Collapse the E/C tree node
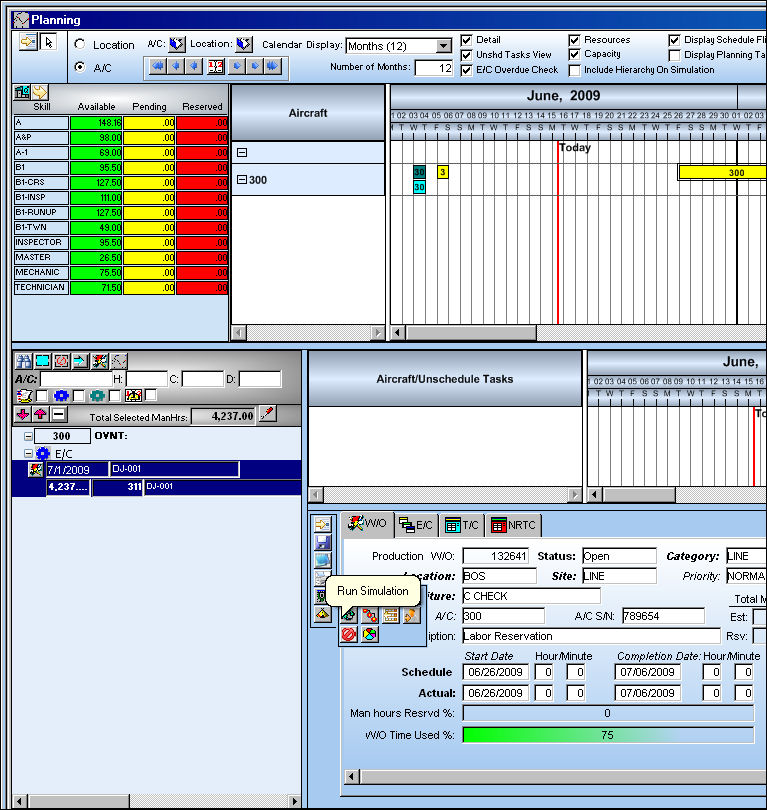This screenshot has width=767, height=810. click(28, 454)
